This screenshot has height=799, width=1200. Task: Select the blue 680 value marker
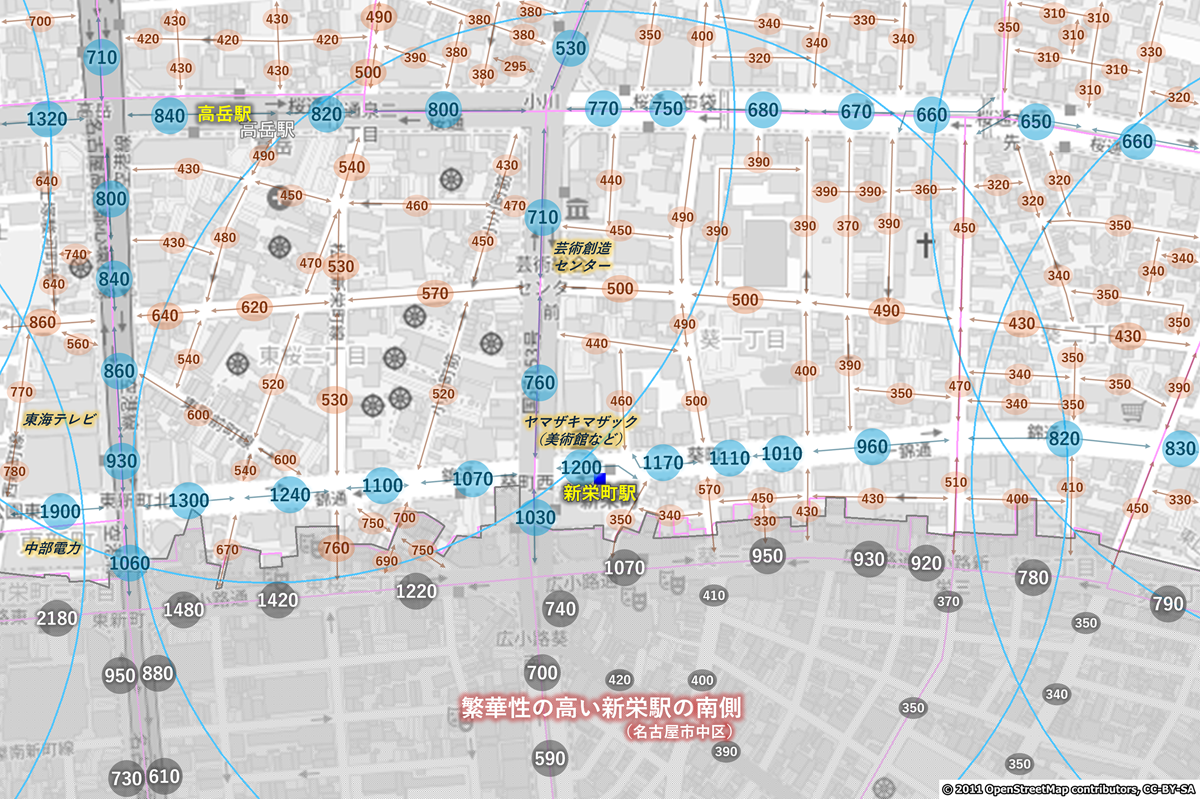[x=762, y=110]
